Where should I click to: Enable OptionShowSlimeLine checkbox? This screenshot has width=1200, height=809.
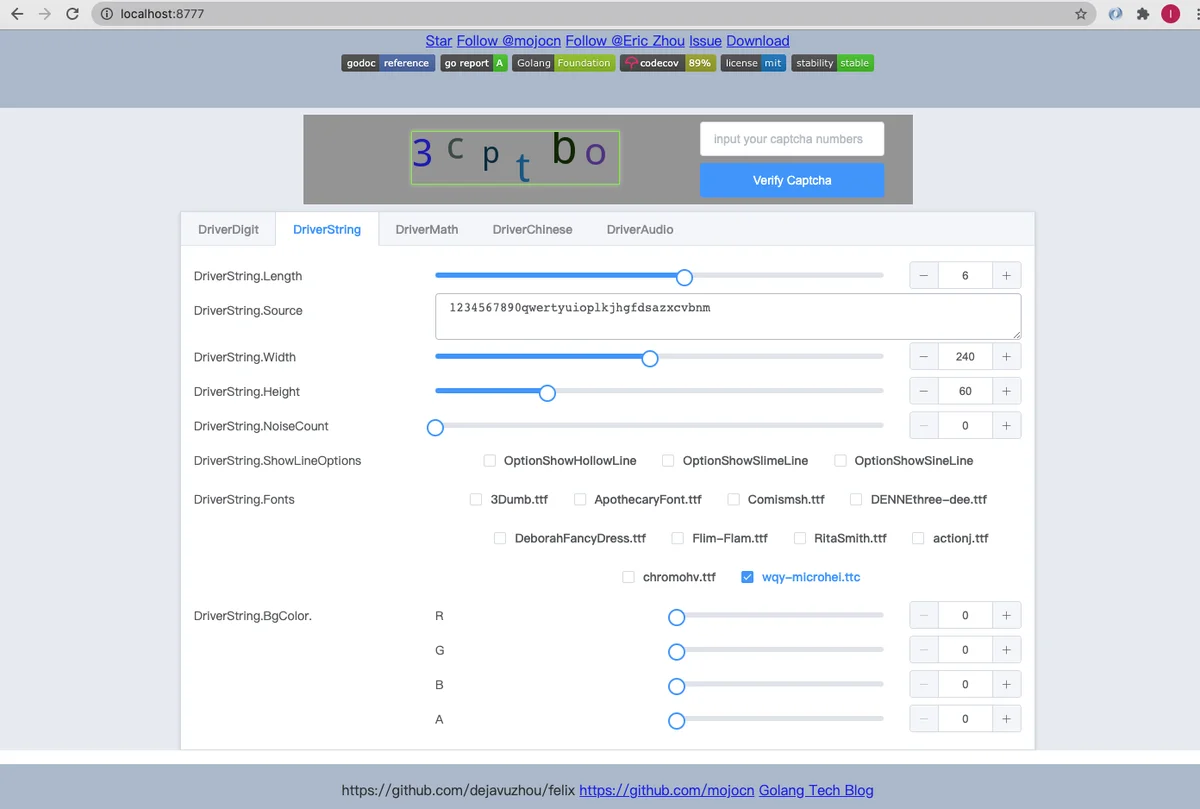(x=669, y=461)
